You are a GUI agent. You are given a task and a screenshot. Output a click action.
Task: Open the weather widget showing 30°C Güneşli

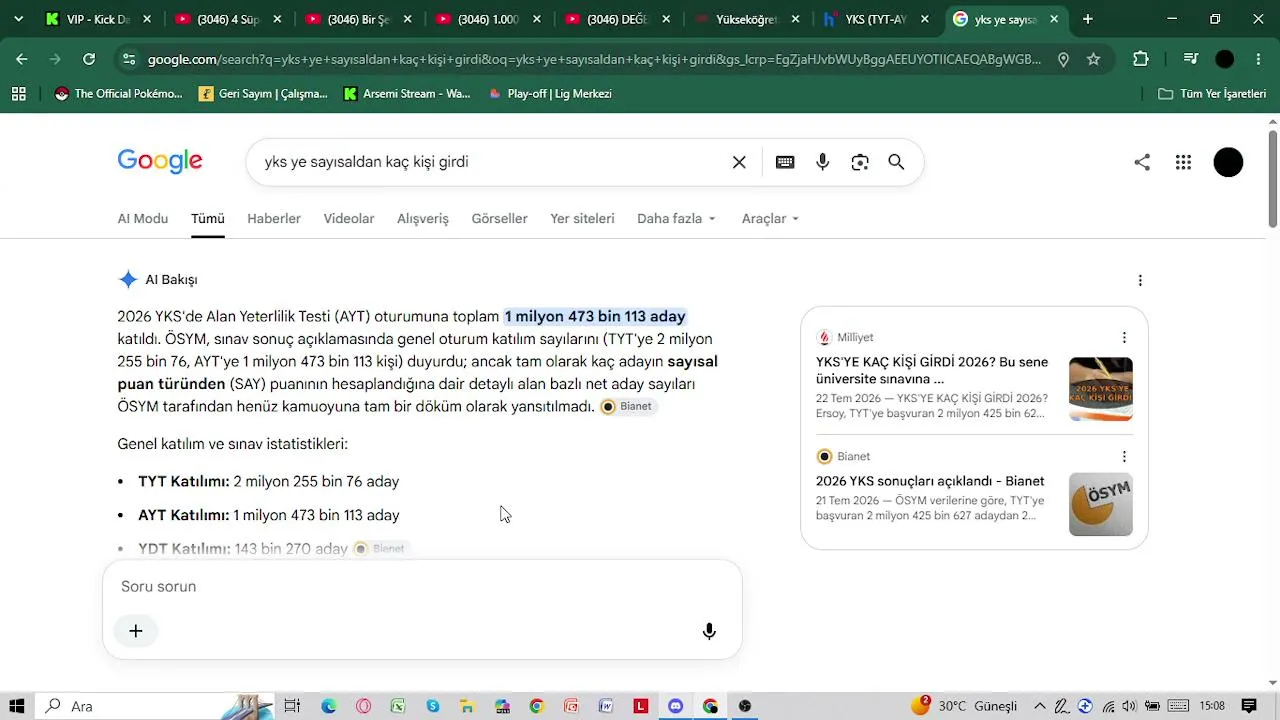tap(963, 706)
